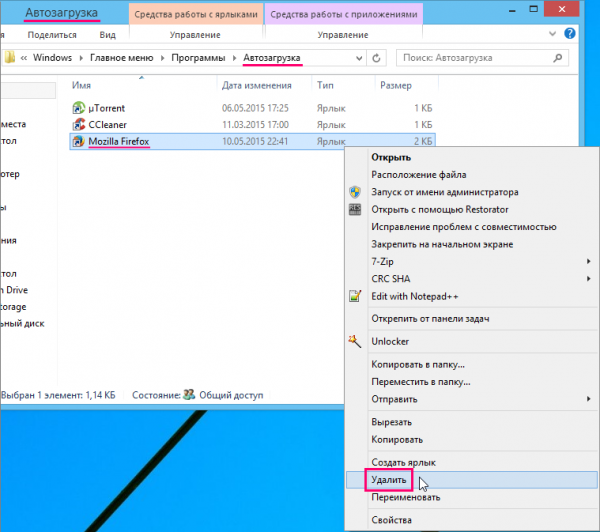Select the µTorrent file name
The width and height of the screenshot is (600, 532).
pos(106,108)
